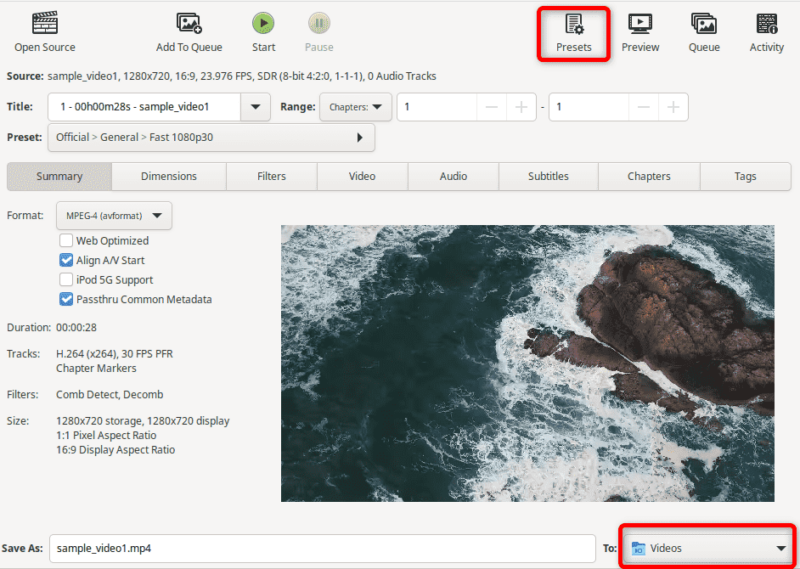Image resolution: width=800 pixels, height=569 pixels.
Task: Open the Presets panel
Action: point(573,34)
